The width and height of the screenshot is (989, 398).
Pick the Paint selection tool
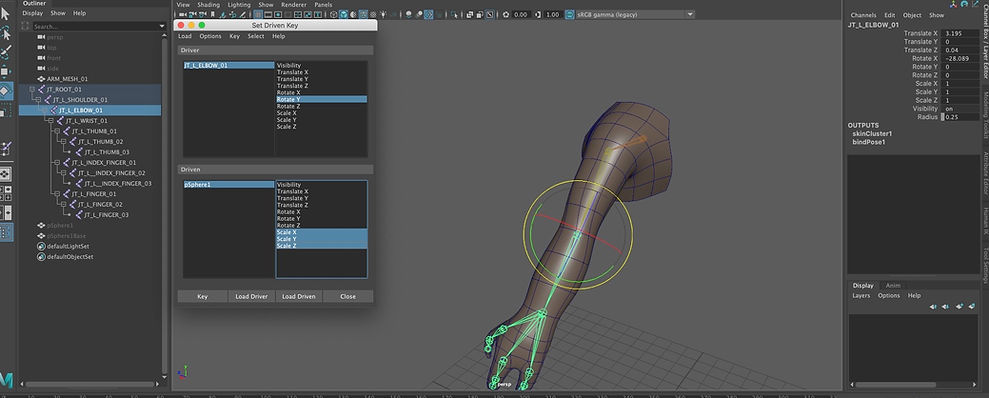pos(5,52)
